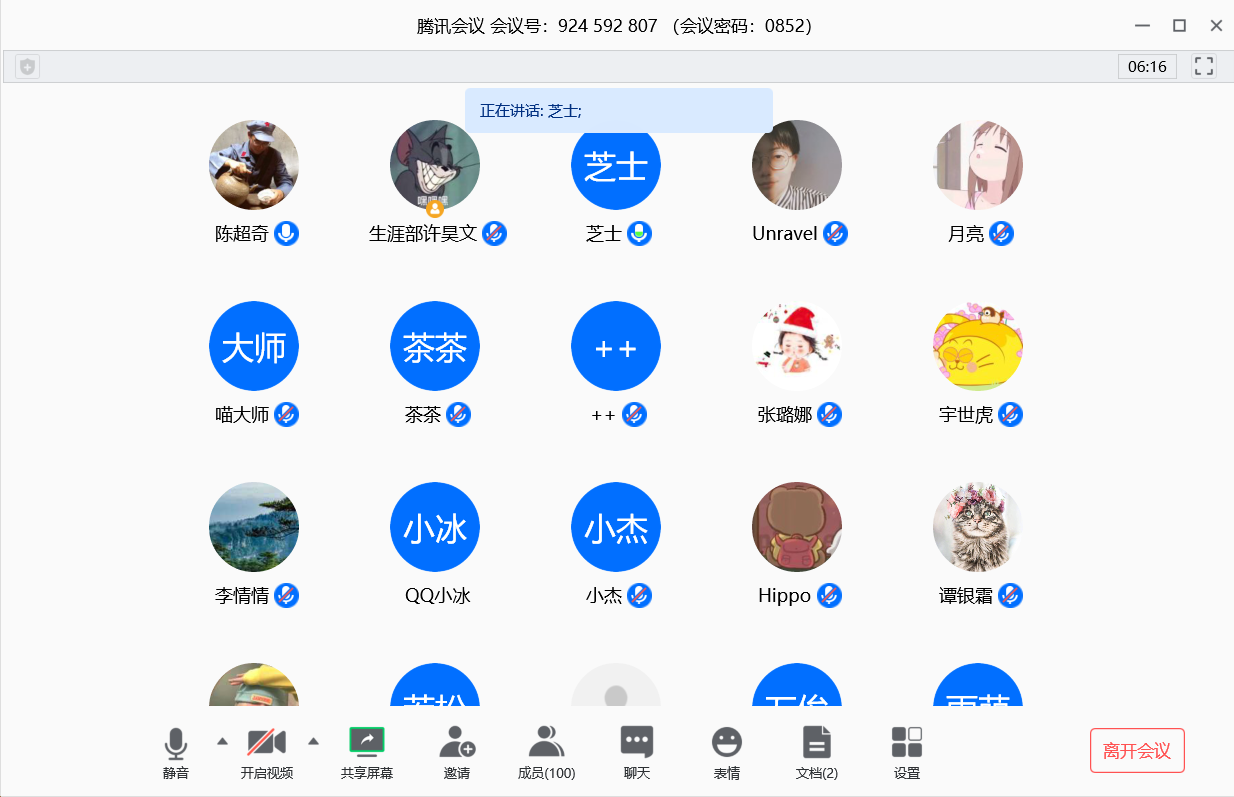
Task: Click the leave meeting button
Action: [1137, 751]
